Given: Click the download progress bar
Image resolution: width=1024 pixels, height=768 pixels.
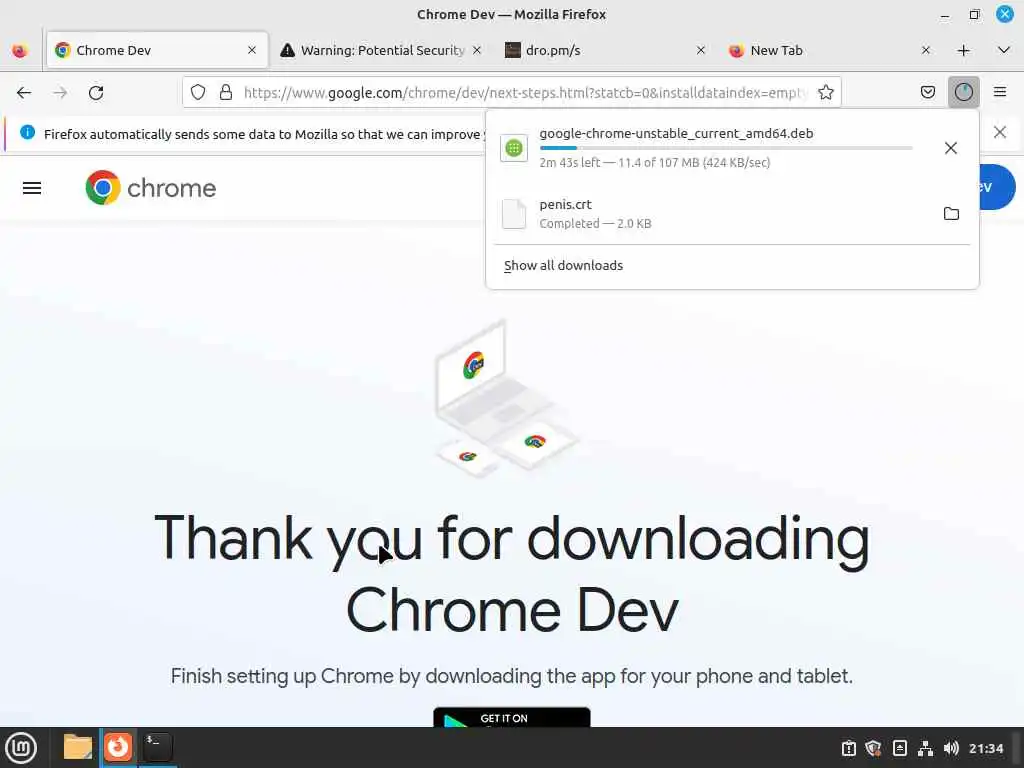Looking at the screenshot, I should [x=726, y=148].
